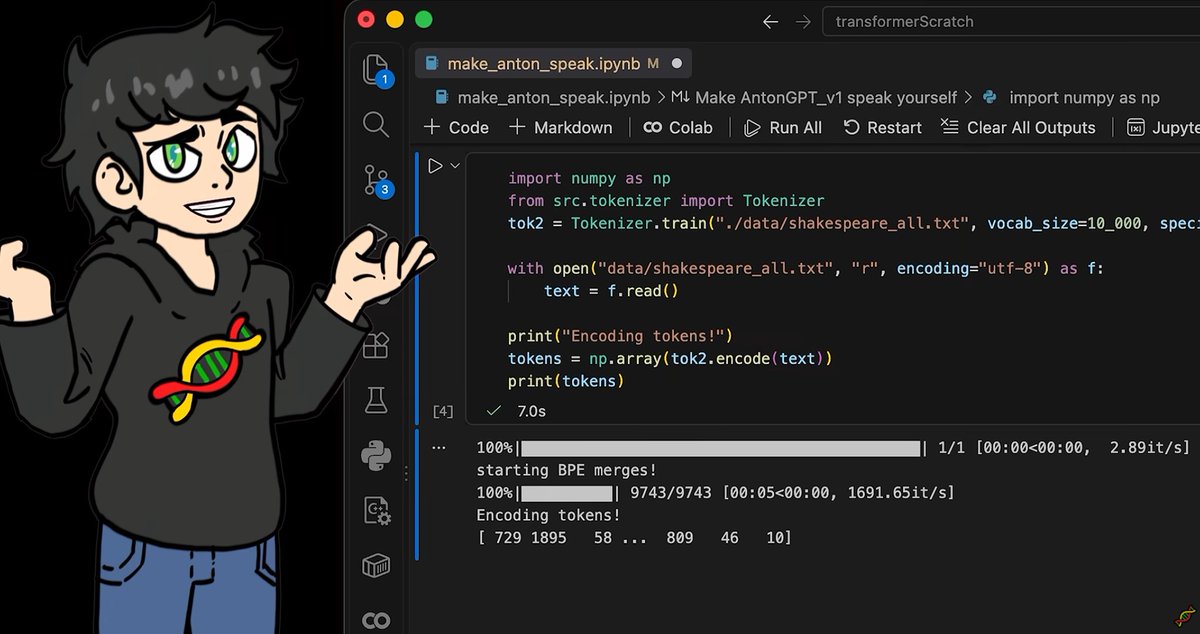Click the code line 'print(tokens)'
Viewport: 1200px width, 634px height.
pyautogui.click(x=566, y=381)
